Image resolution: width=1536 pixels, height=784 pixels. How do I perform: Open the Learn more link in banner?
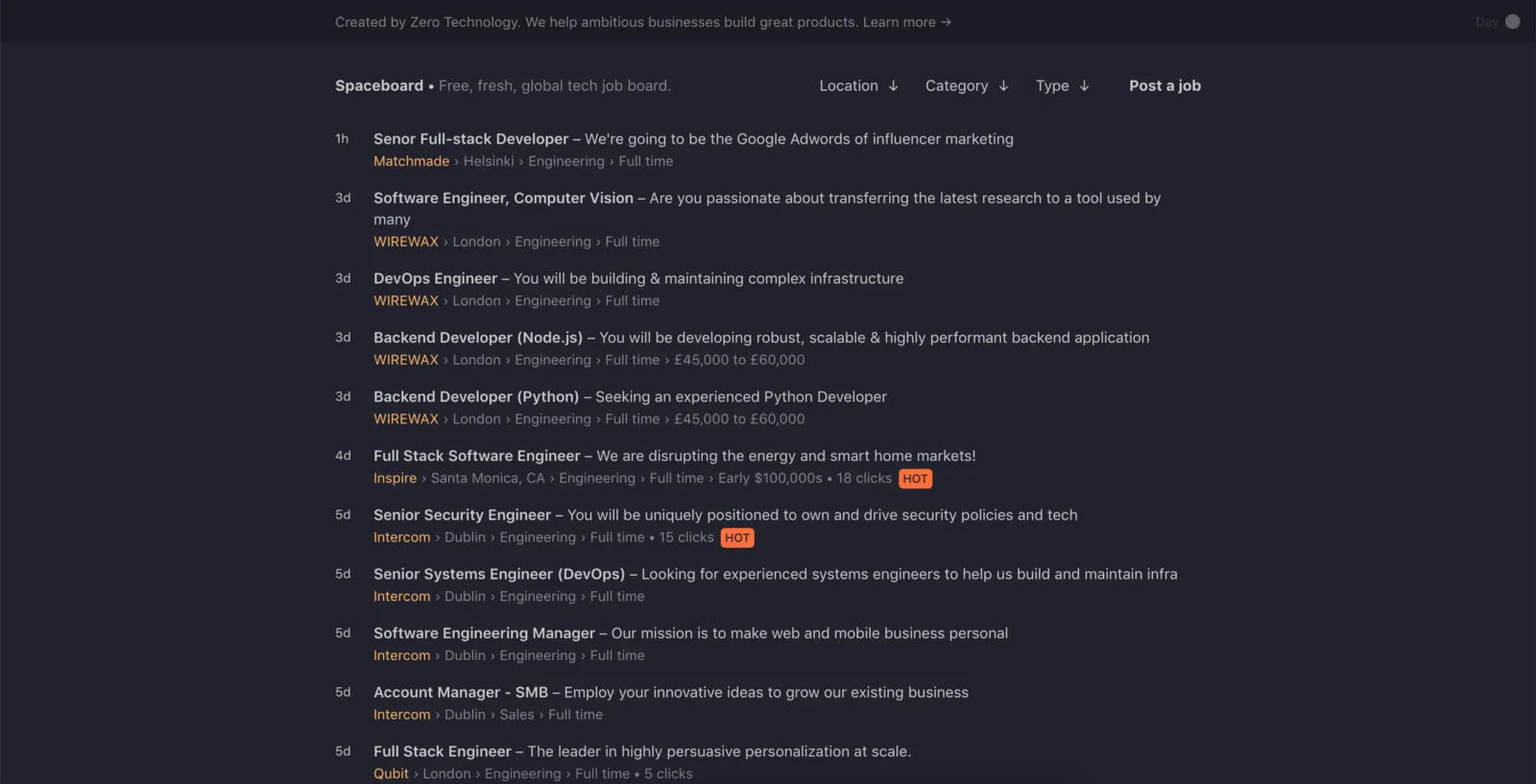906,22
